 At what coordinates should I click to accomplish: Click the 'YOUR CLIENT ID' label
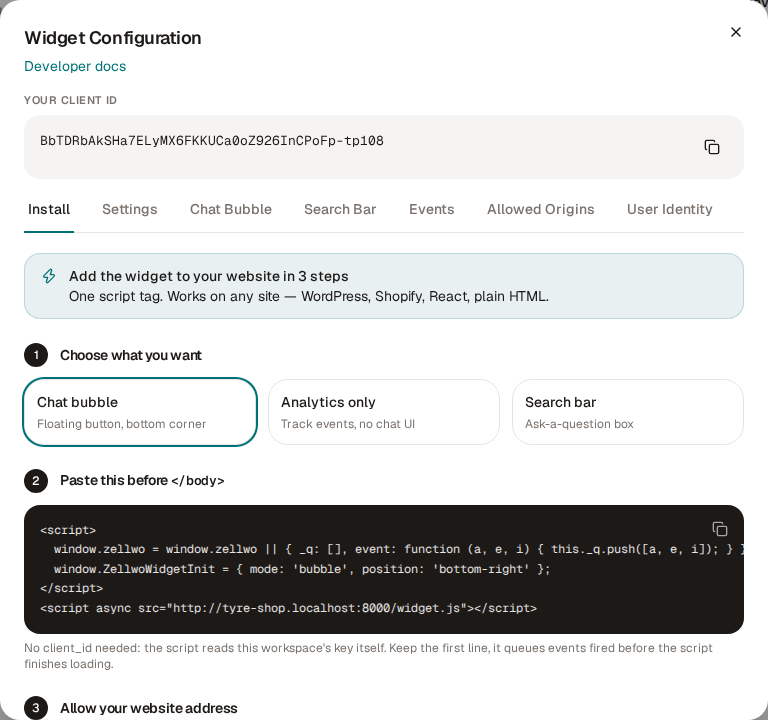click(x=71, y=100)
